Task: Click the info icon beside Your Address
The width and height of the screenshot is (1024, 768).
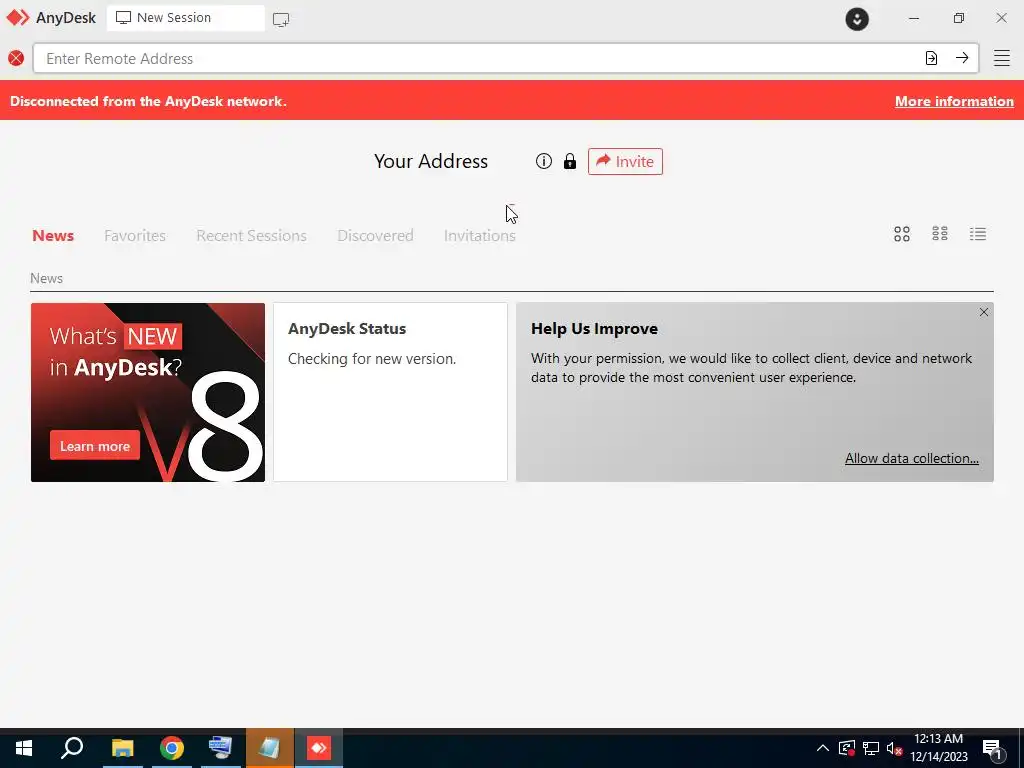Action: (x=543, y=161)
